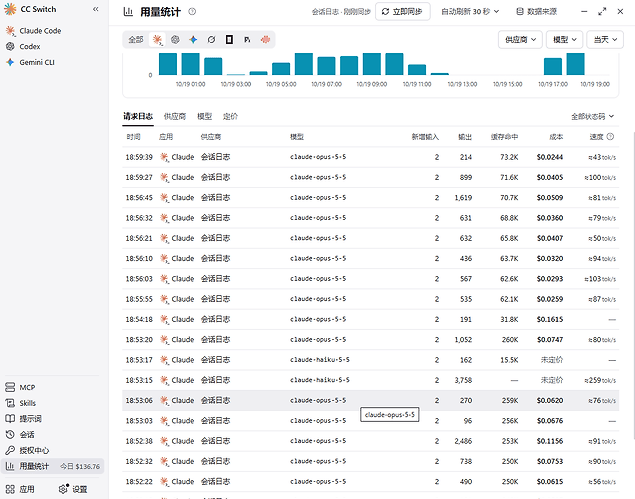Viewport: 635px width, 499px height.
Task: Select the Pi app filter icon
Action: click(247, 39)
